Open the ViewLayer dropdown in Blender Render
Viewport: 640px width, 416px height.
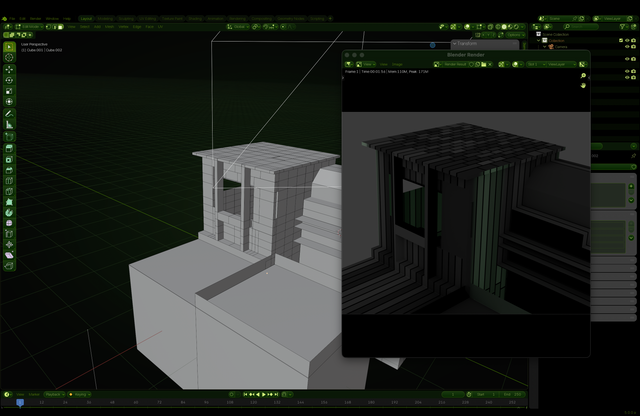(x=561, y=65)
